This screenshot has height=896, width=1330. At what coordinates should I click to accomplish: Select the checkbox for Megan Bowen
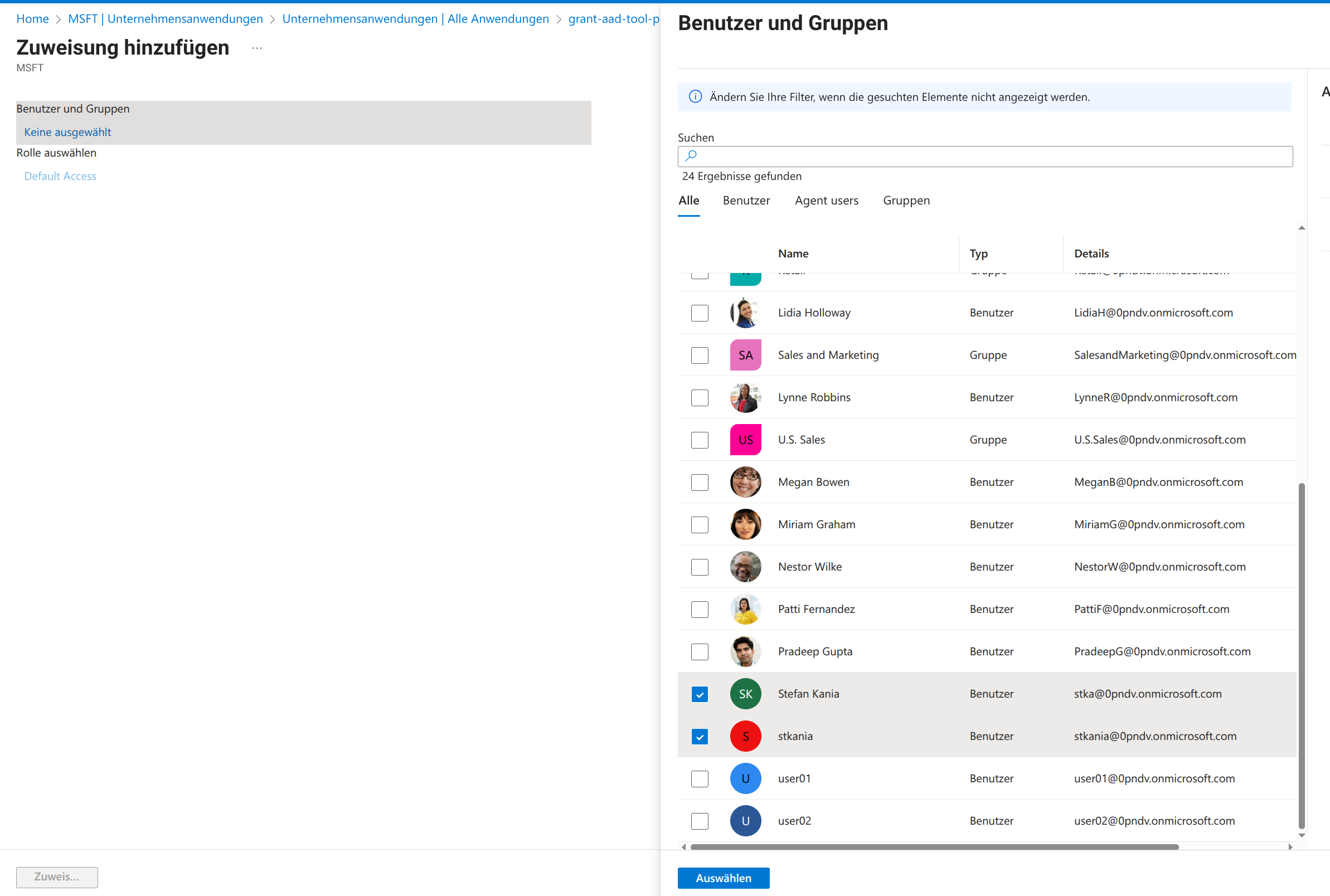pos(699,483)
